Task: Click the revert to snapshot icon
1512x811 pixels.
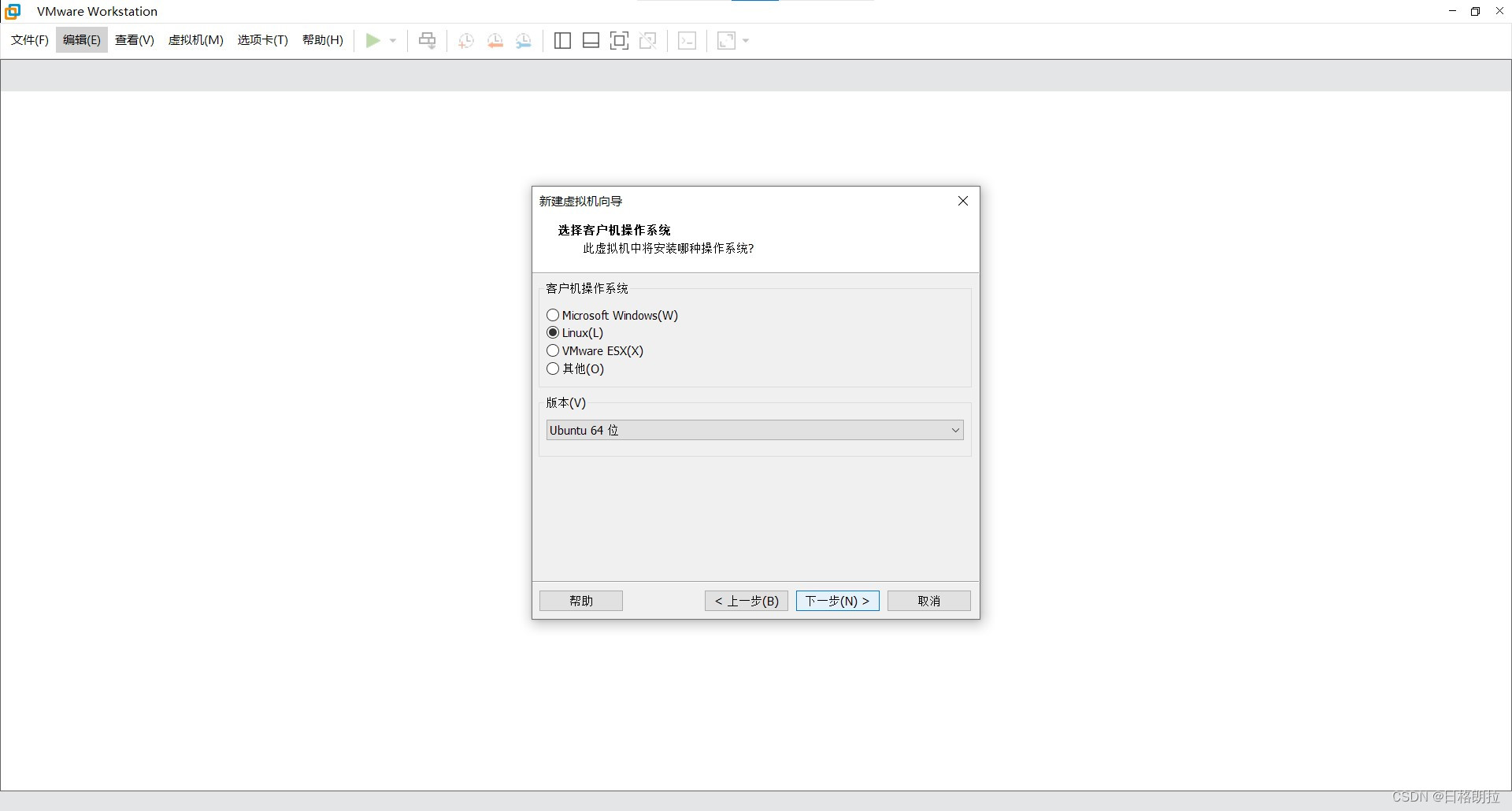Action: (495, 41)
